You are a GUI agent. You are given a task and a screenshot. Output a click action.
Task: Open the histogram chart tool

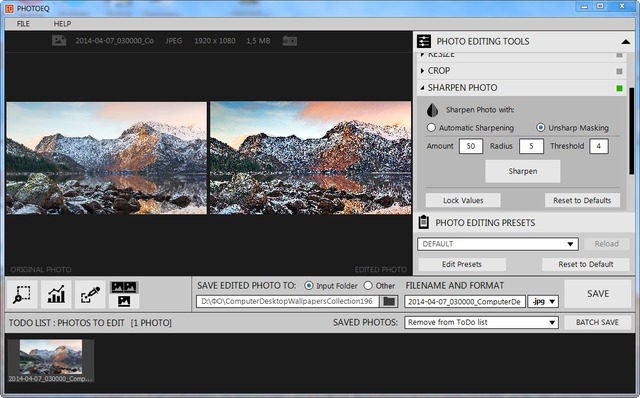pos(56,294)
